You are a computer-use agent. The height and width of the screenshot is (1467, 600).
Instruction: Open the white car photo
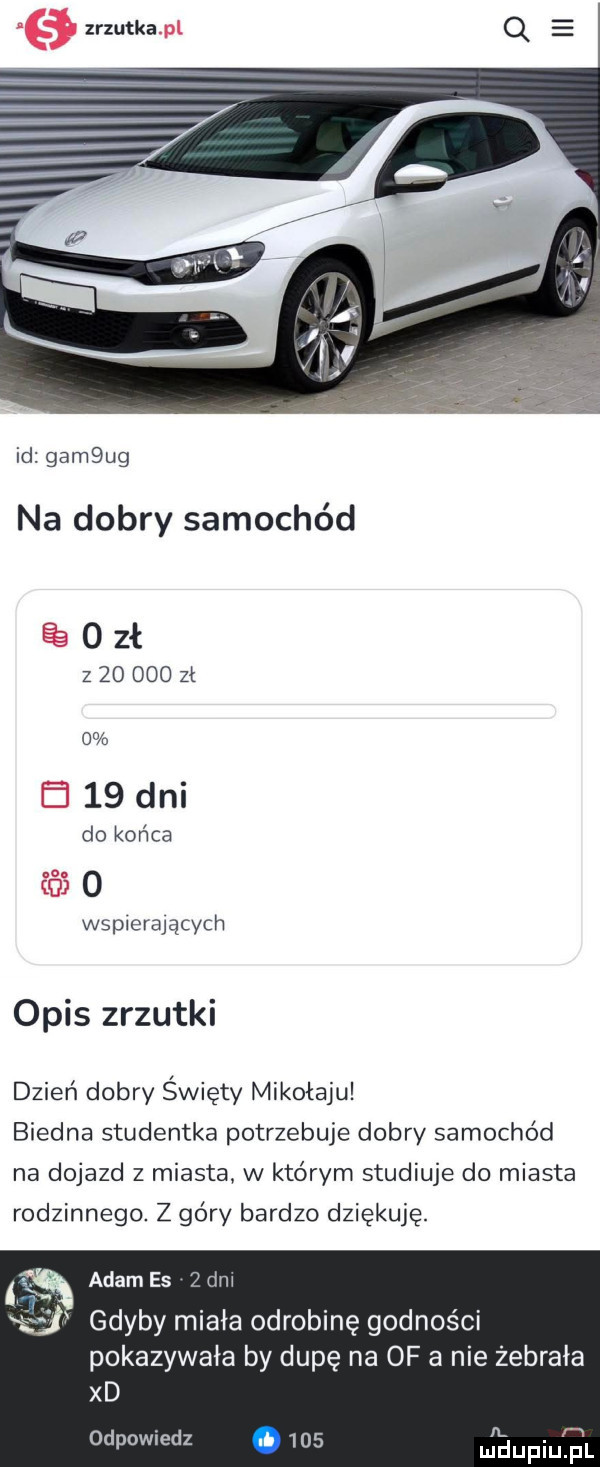[300, 240]
